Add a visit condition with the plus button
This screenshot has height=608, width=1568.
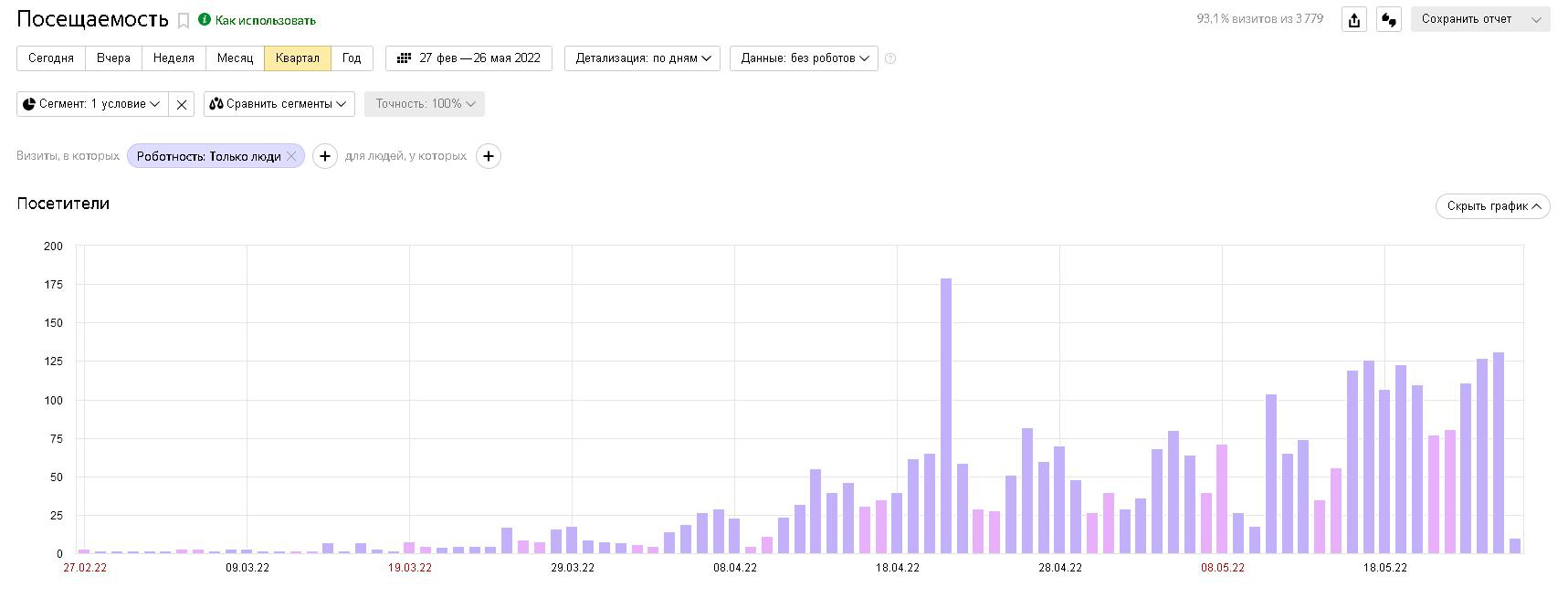click(x=325, y=156)
